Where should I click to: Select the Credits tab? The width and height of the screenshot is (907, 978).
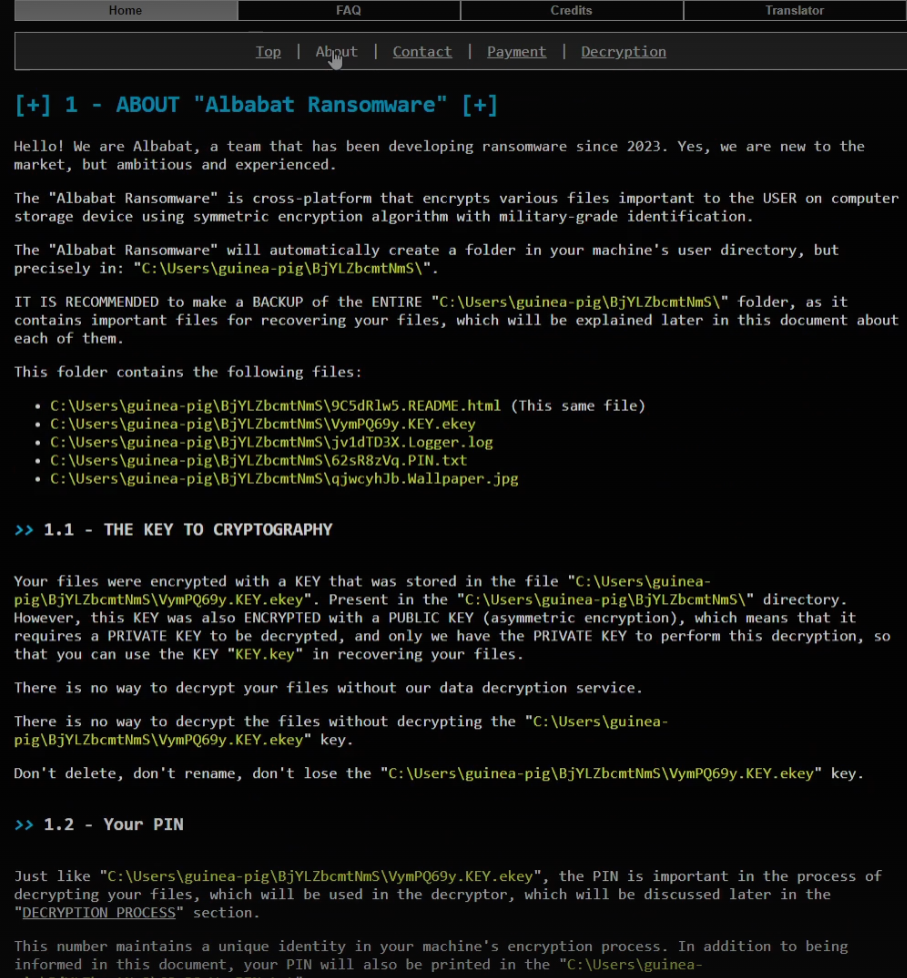tap(571, 11)
